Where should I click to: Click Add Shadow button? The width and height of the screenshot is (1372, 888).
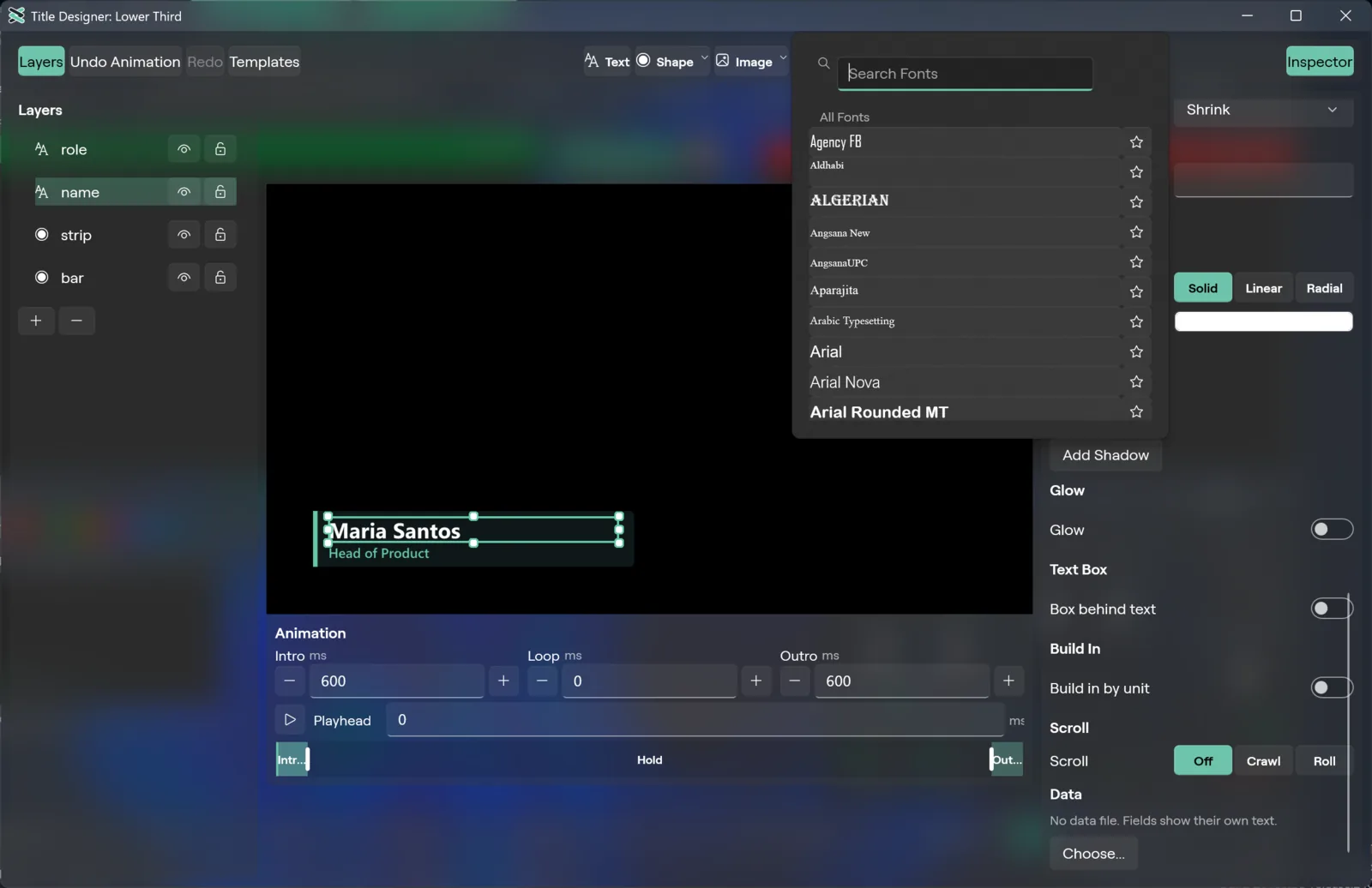tap(1105, 455)
